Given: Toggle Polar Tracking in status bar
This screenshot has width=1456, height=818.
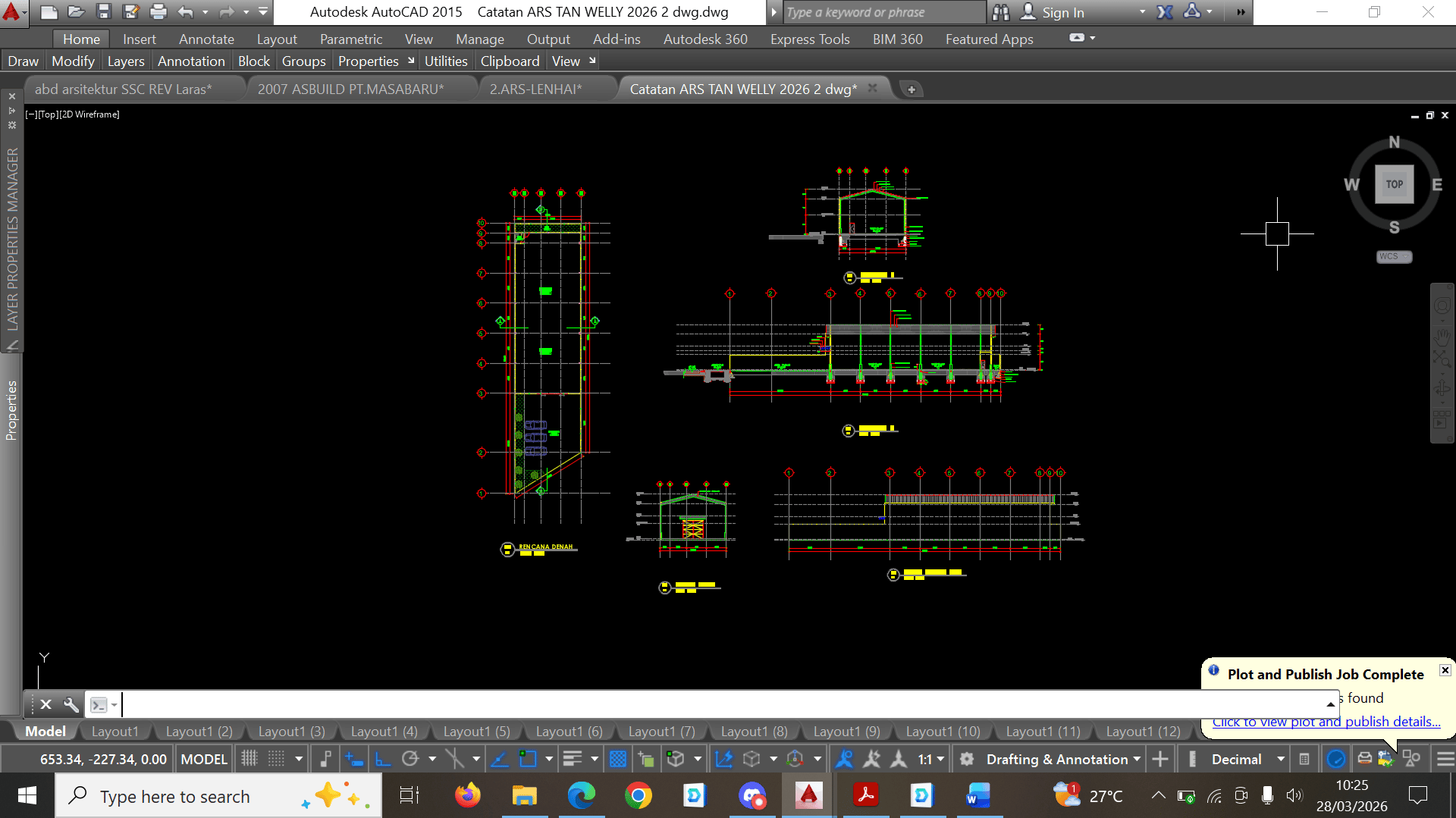Looking at the screenshot, I should 410,759.
